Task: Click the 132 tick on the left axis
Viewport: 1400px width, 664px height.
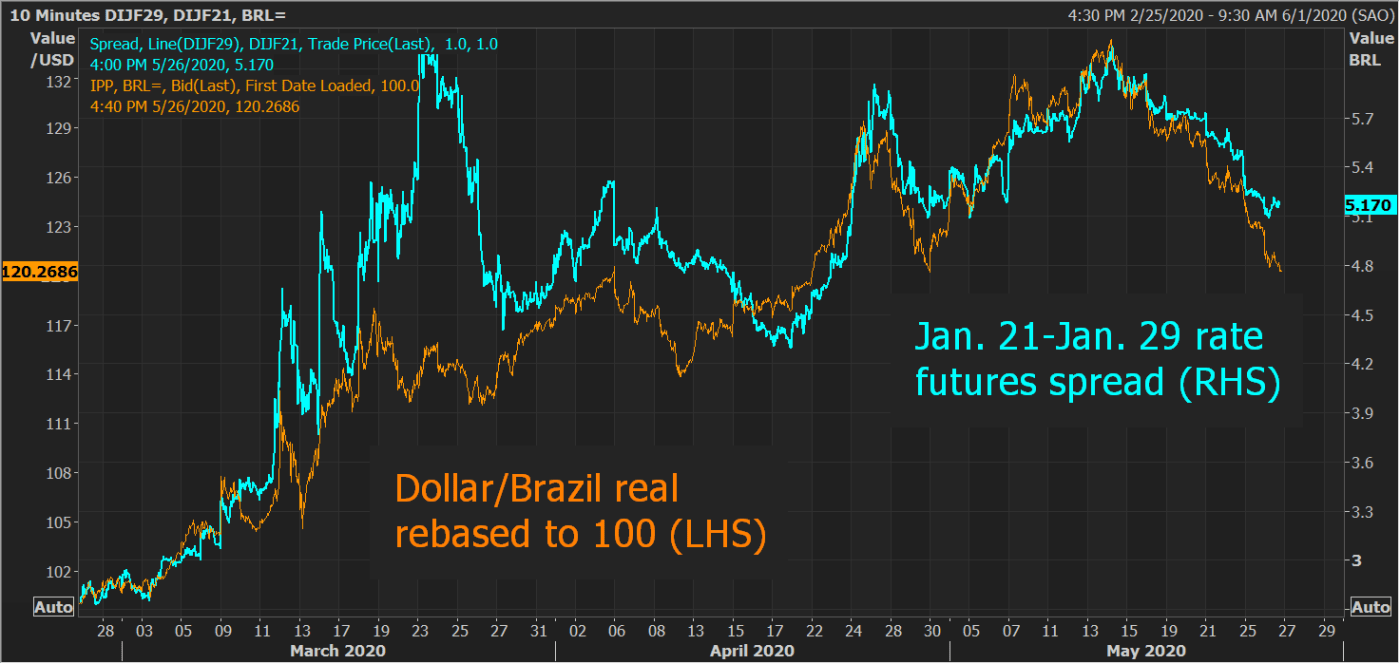Action: 60,81
